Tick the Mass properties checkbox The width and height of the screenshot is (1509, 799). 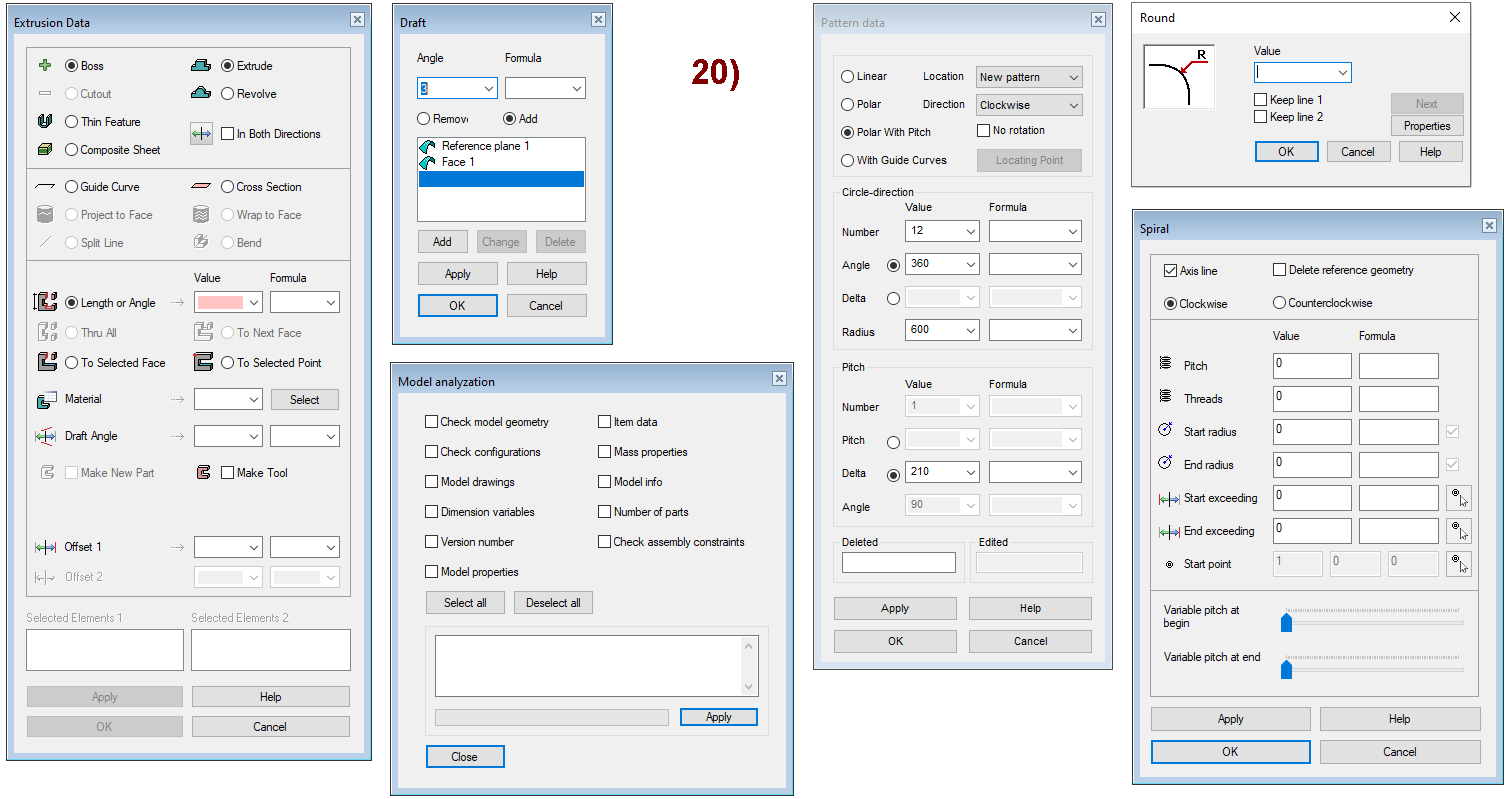point(605,452)
